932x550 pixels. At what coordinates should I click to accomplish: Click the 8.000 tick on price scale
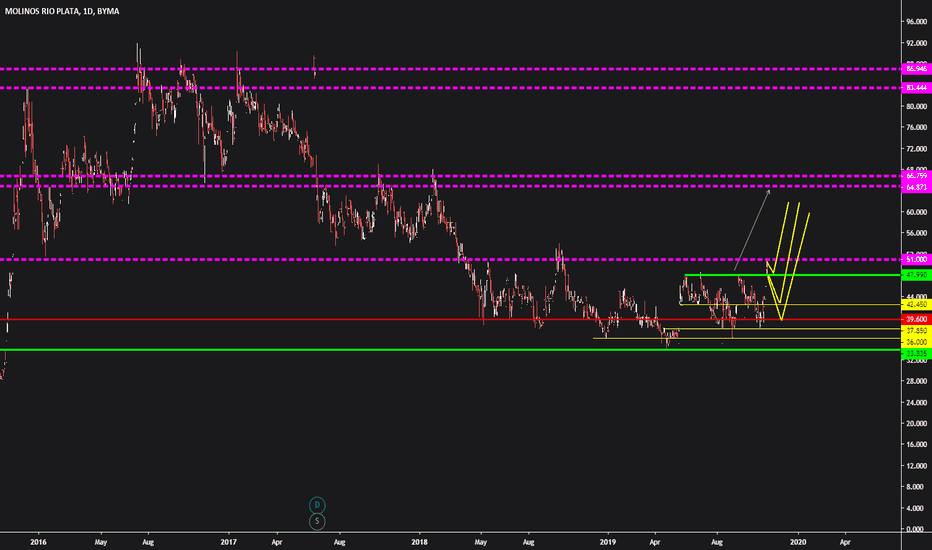pos(917,487)
